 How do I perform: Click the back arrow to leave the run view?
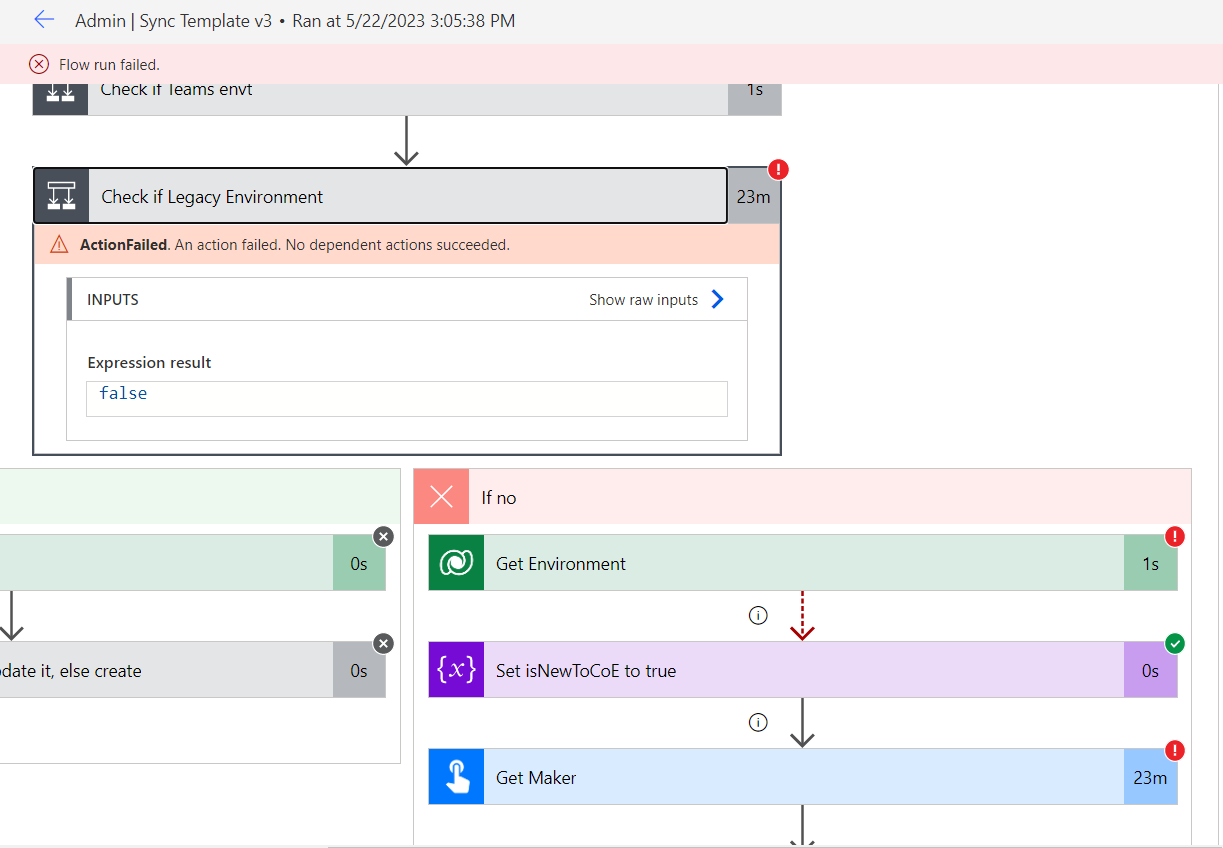coord(44,20)
